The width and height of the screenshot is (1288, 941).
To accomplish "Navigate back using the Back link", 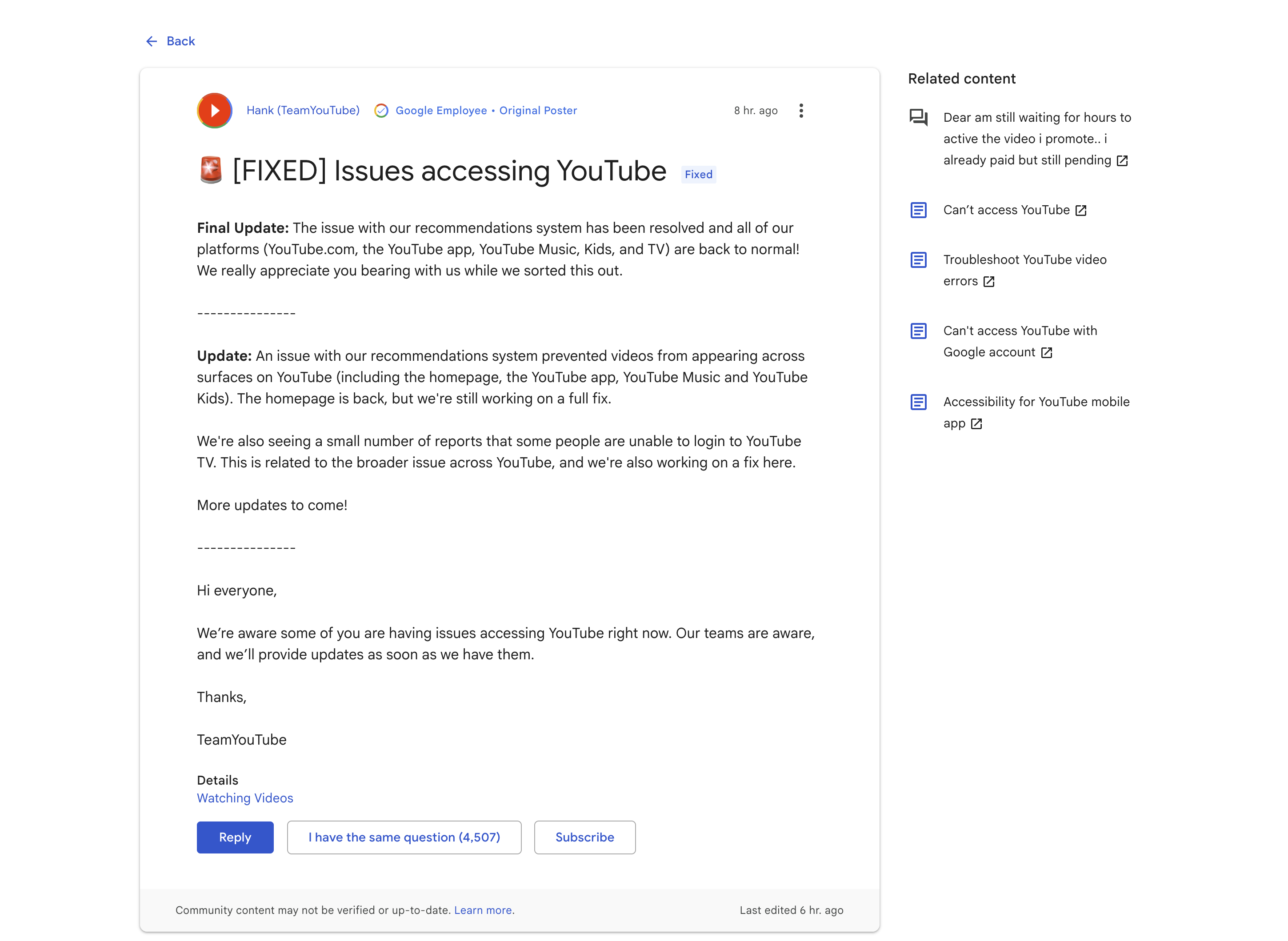I will point(180,41).
